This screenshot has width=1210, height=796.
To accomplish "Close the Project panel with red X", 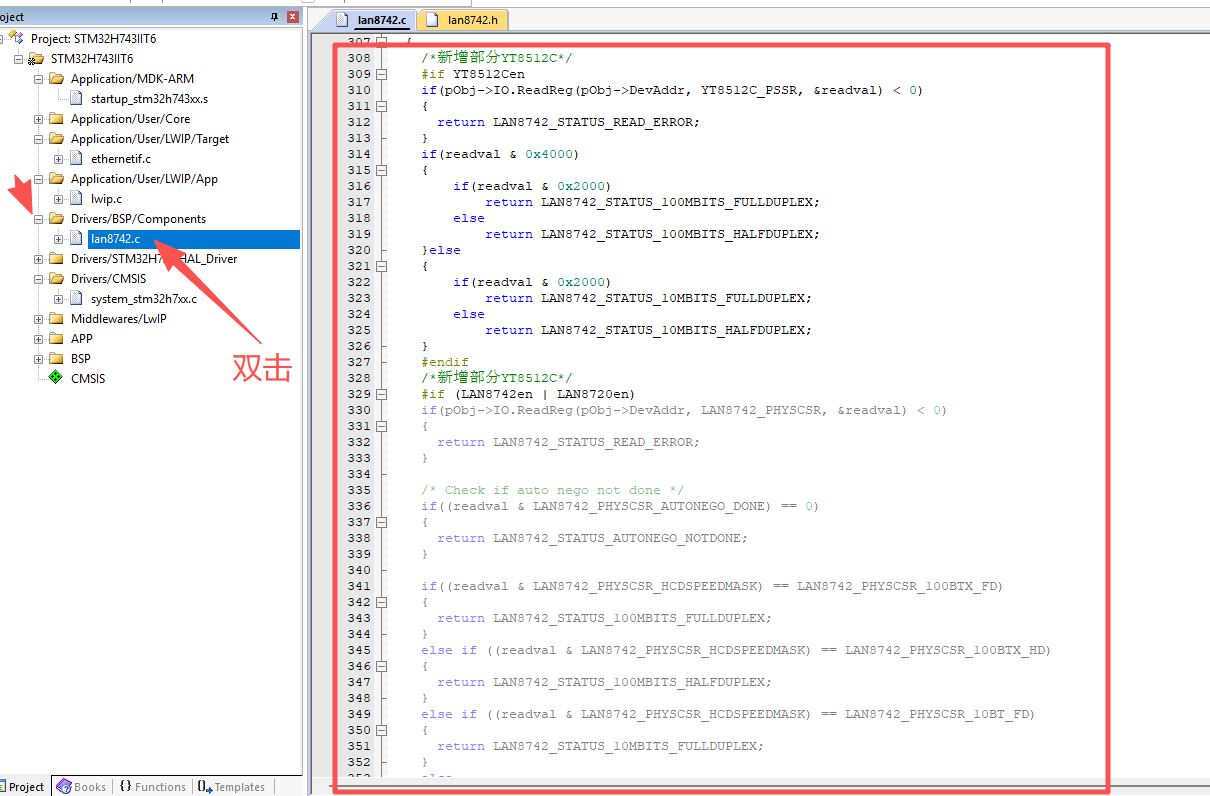I will tap(293, 17).
